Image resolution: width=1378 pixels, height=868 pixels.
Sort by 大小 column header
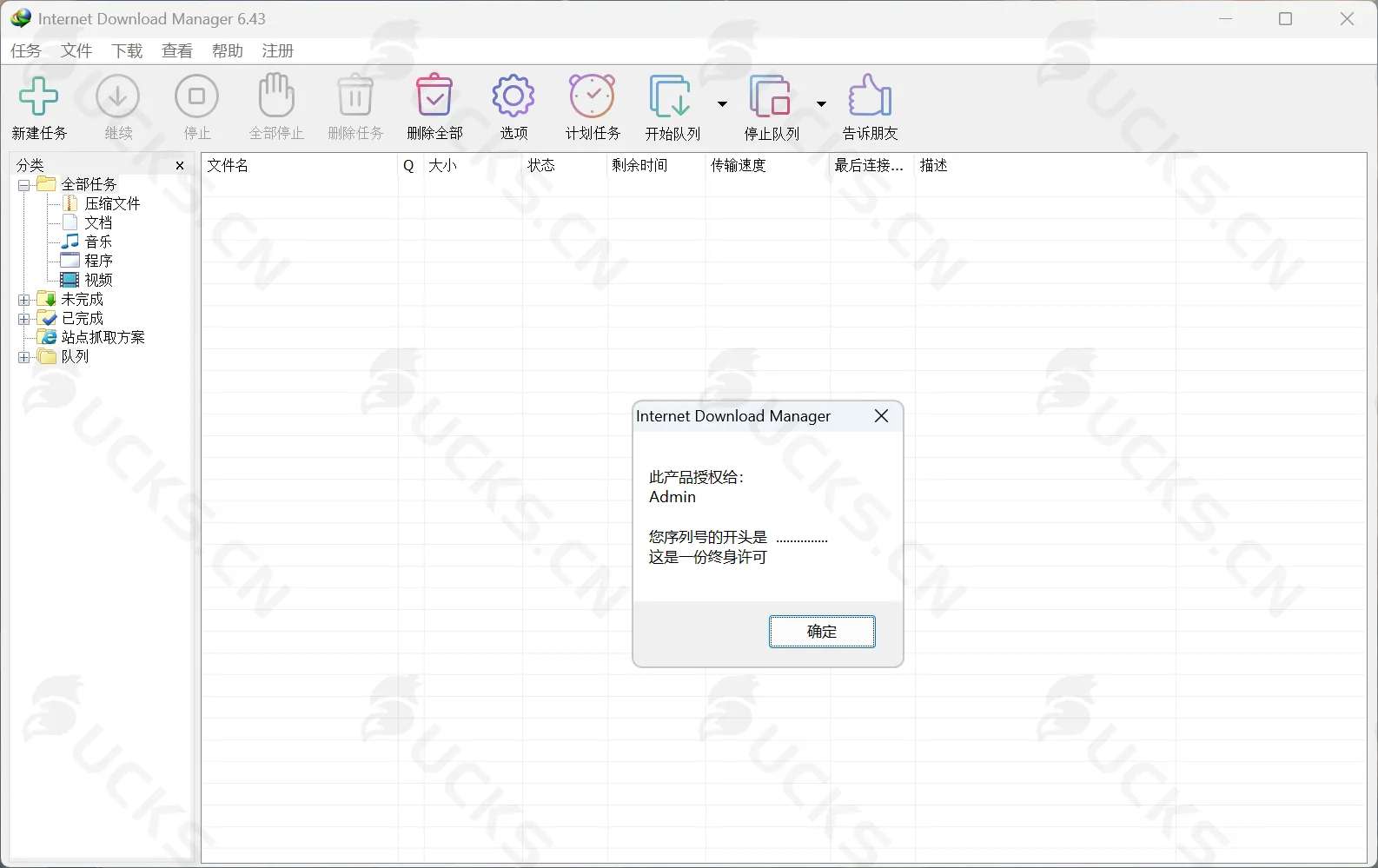pos(474,165)
